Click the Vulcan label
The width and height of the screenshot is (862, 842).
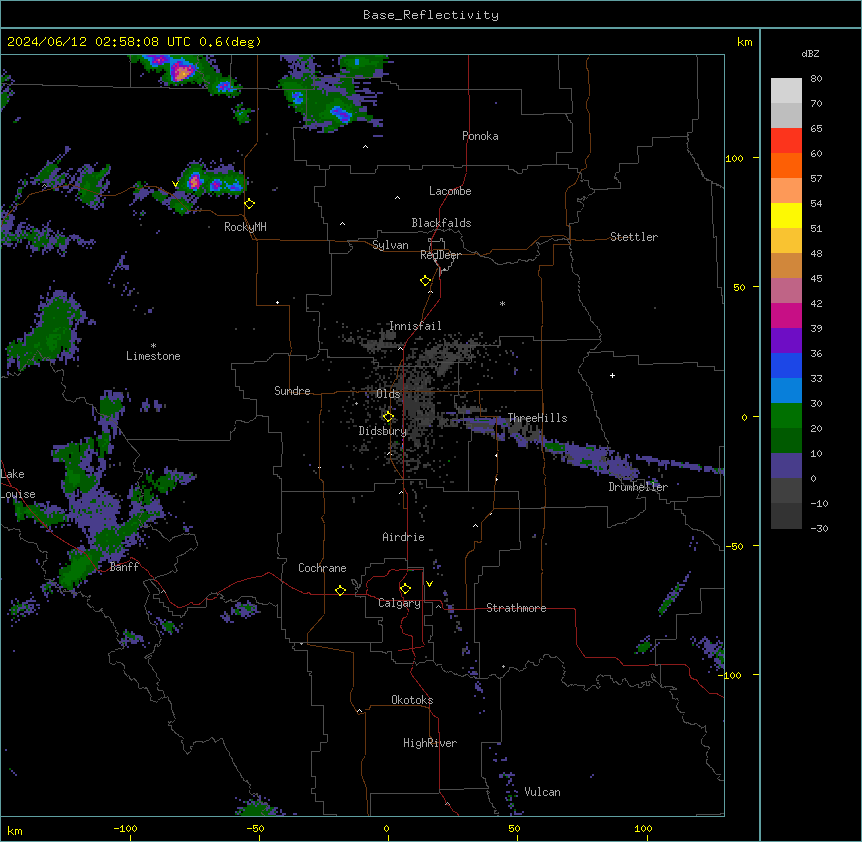point(542,792)
